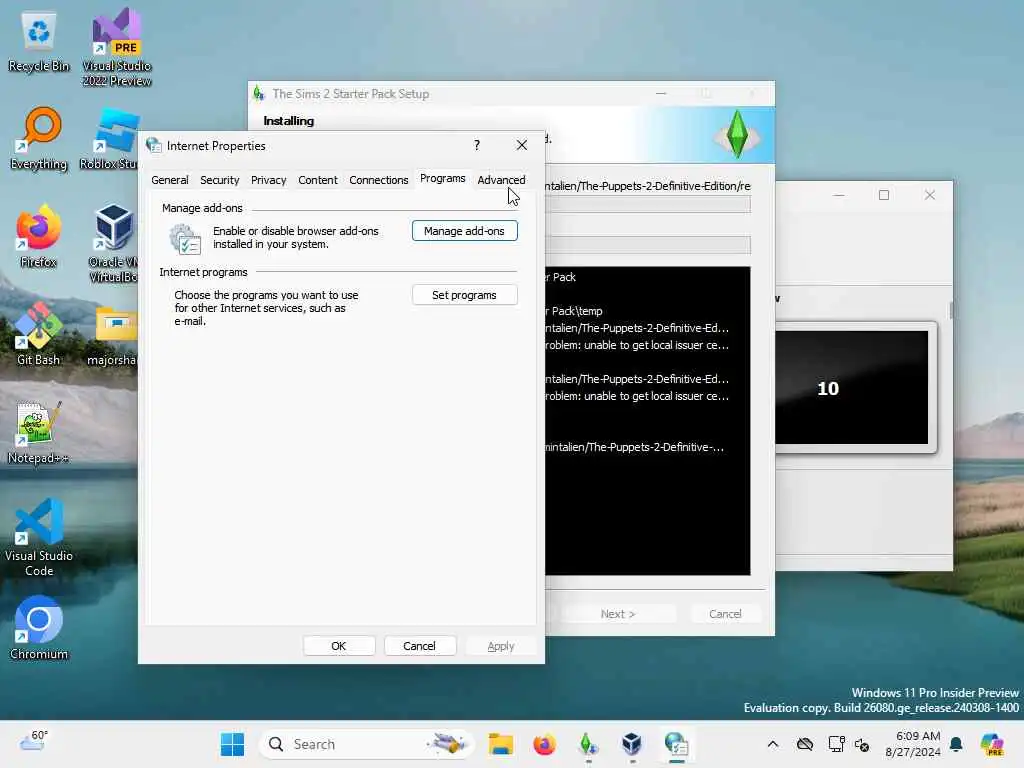1024x768 pixels.
Task: Open the Recycle Bin desktop icon
Action: coord(39,42)
